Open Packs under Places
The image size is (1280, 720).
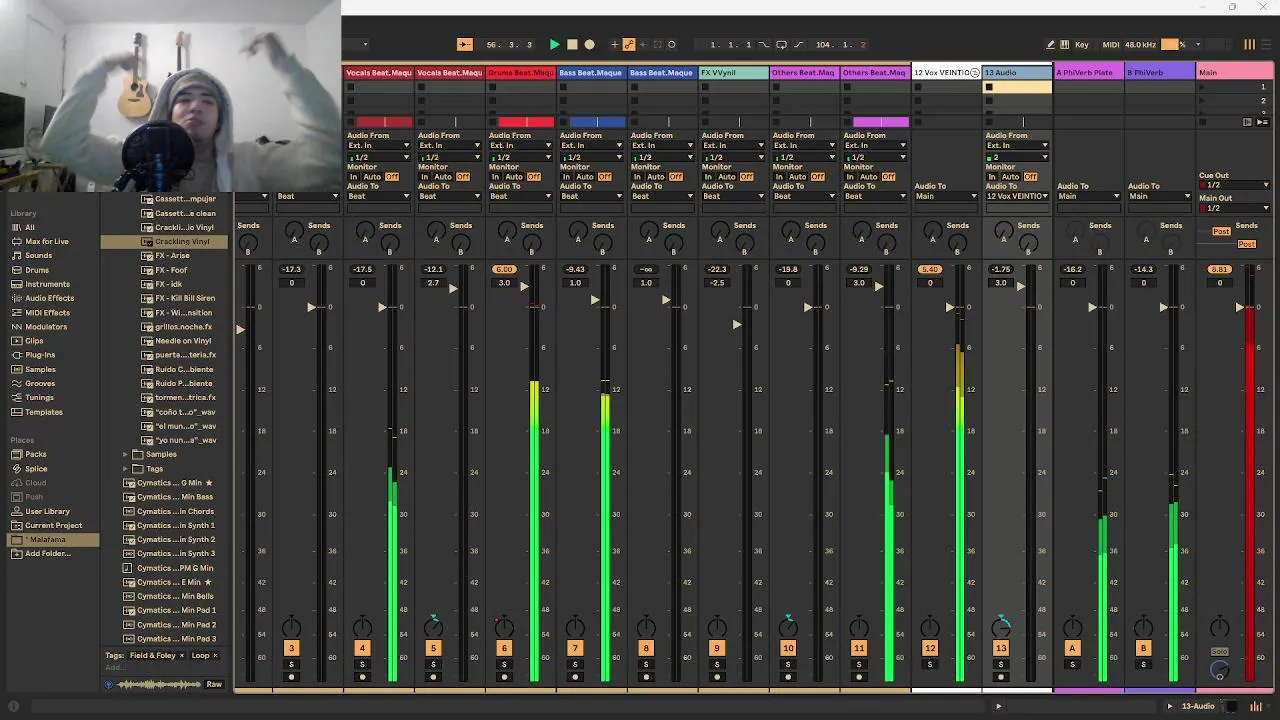[x=35, y=454]
